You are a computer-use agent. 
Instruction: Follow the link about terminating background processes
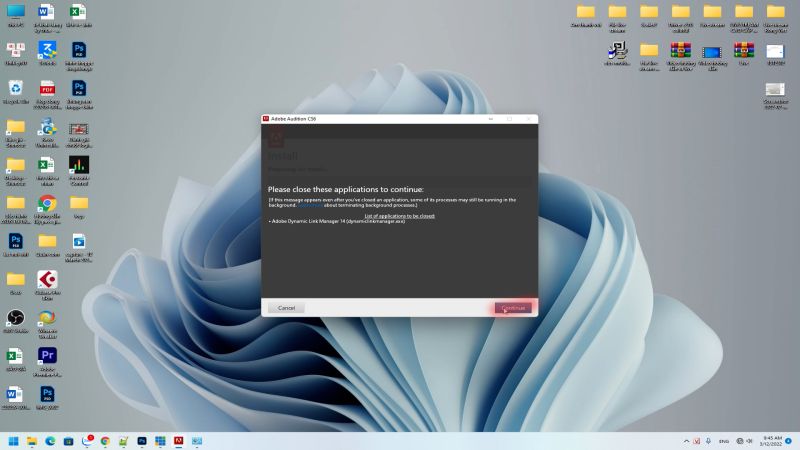click(312, 205)
